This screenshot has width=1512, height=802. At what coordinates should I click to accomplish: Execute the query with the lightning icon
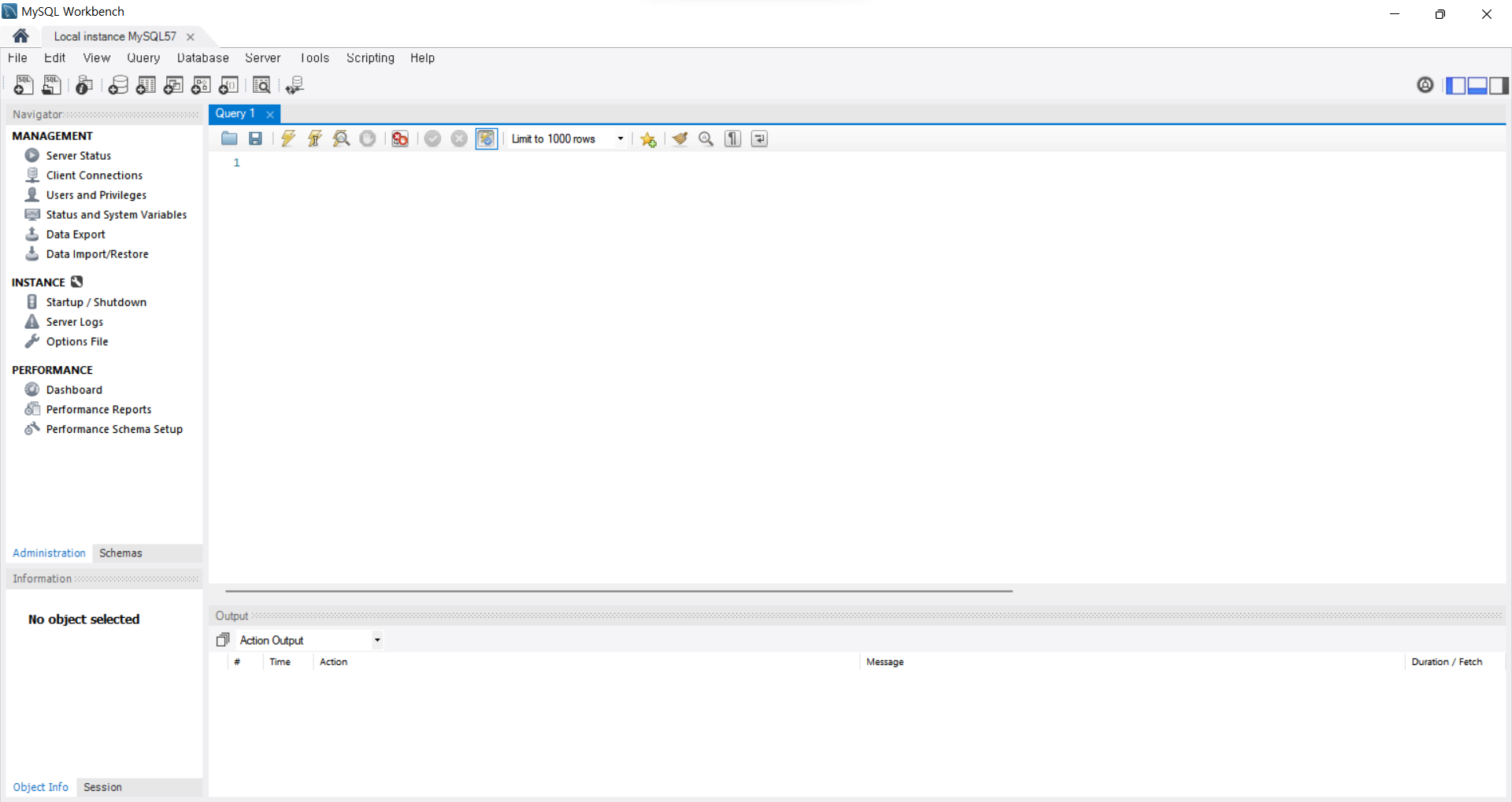288,139
